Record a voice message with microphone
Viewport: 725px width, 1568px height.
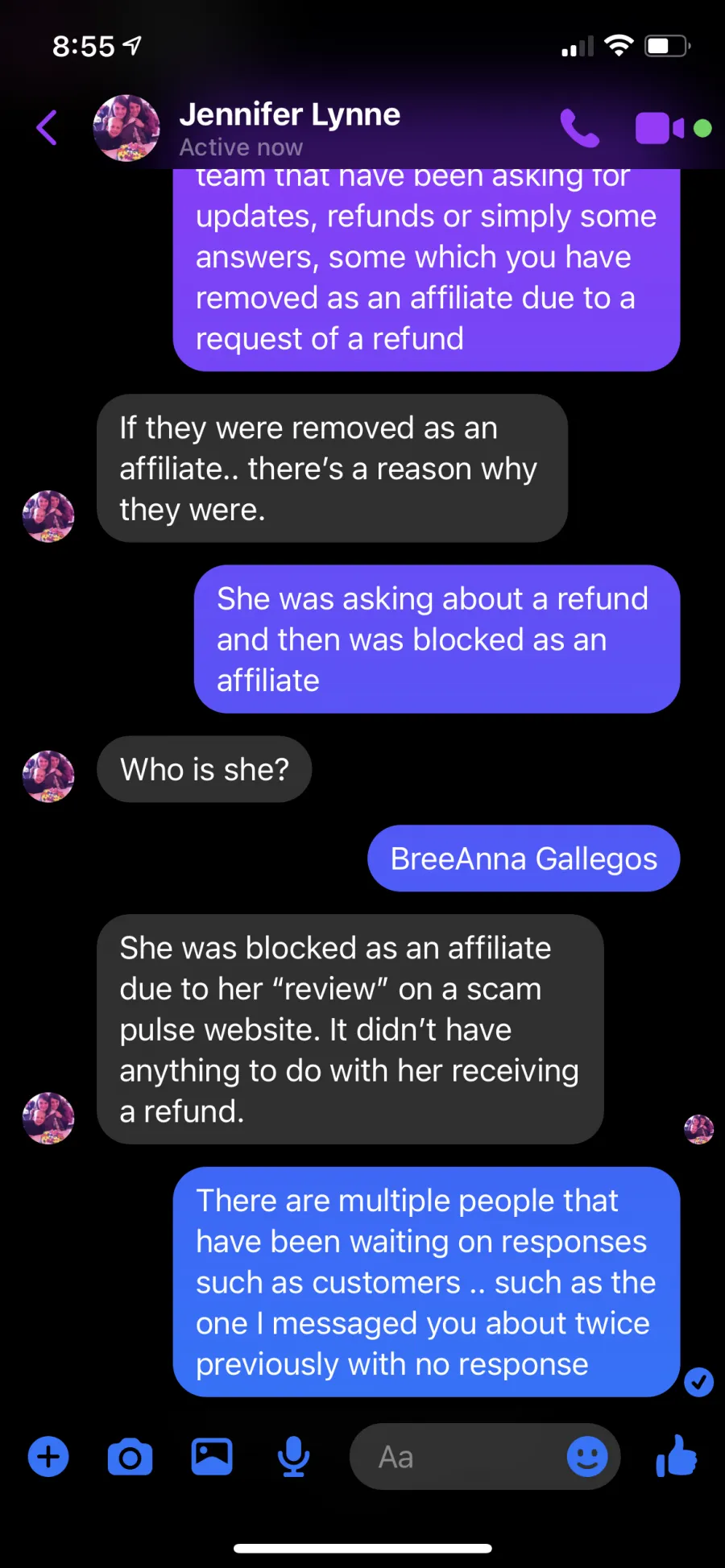coord(293,1456)
